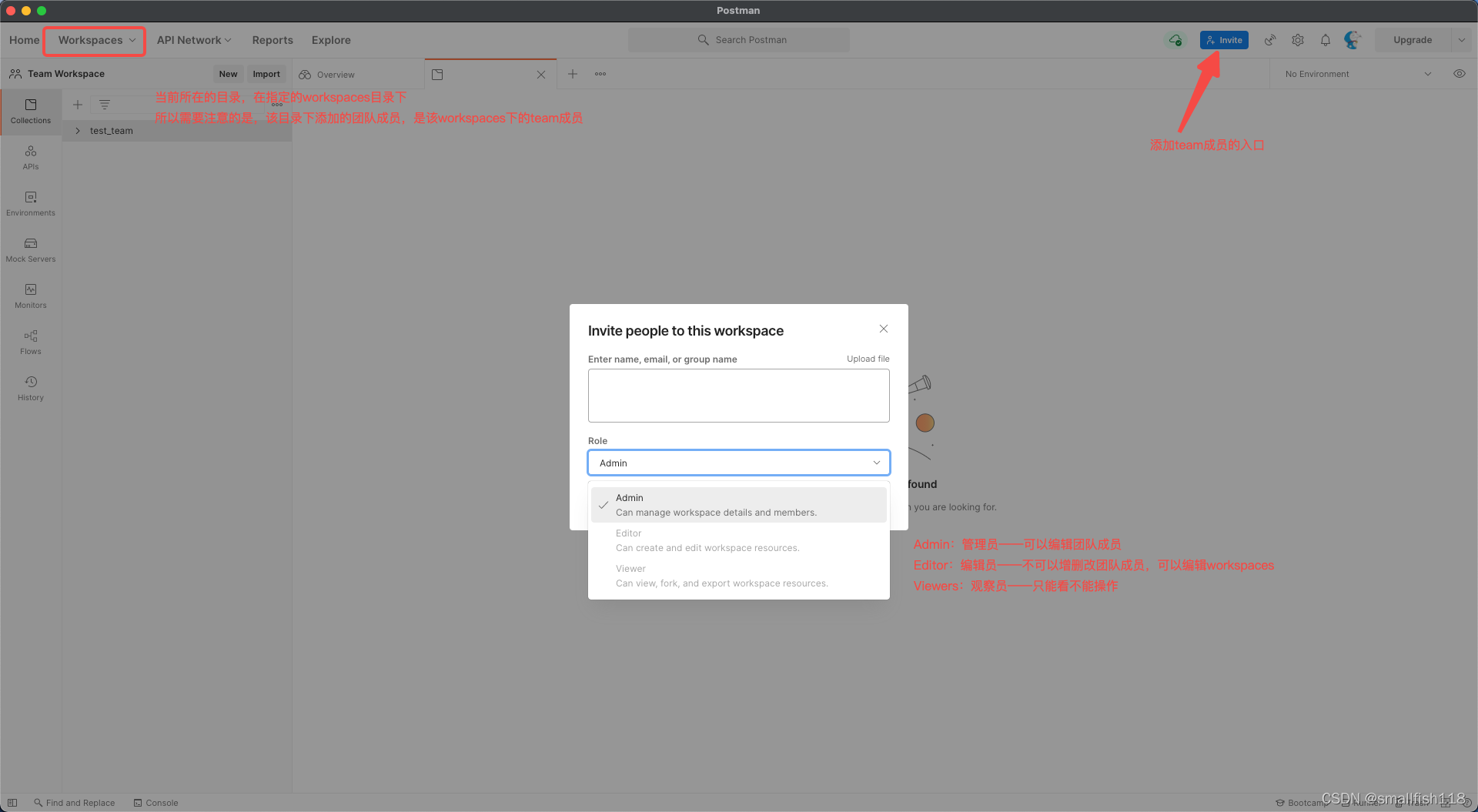Select the Viewer role option
Image resolution: width=1478 pixels, height=812 pixels.
739,576
